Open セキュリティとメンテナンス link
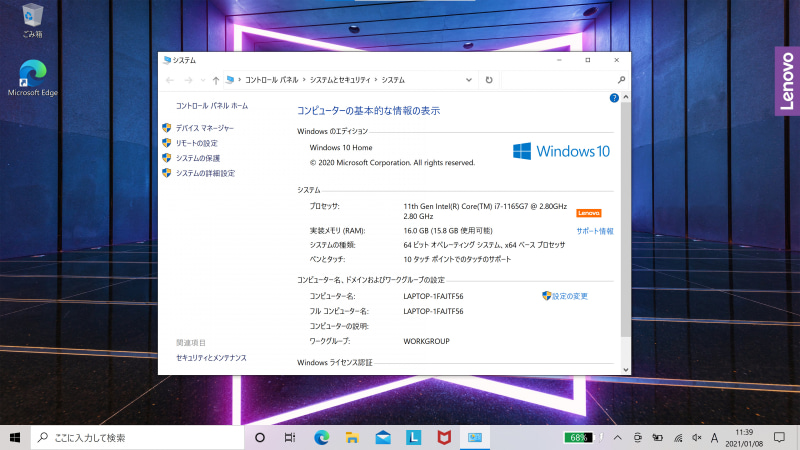 (x=211, y=358)
